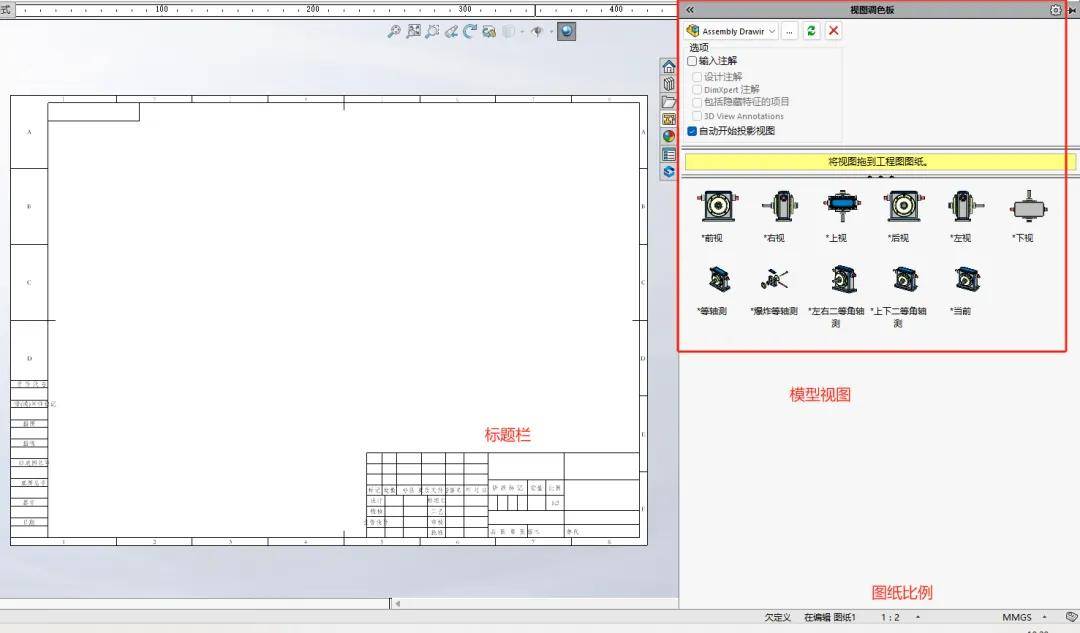The height and width of the screenshot is (633, 1080).
Task: Click the status bar icon at far right
Action: click(x=1071, y=617)
